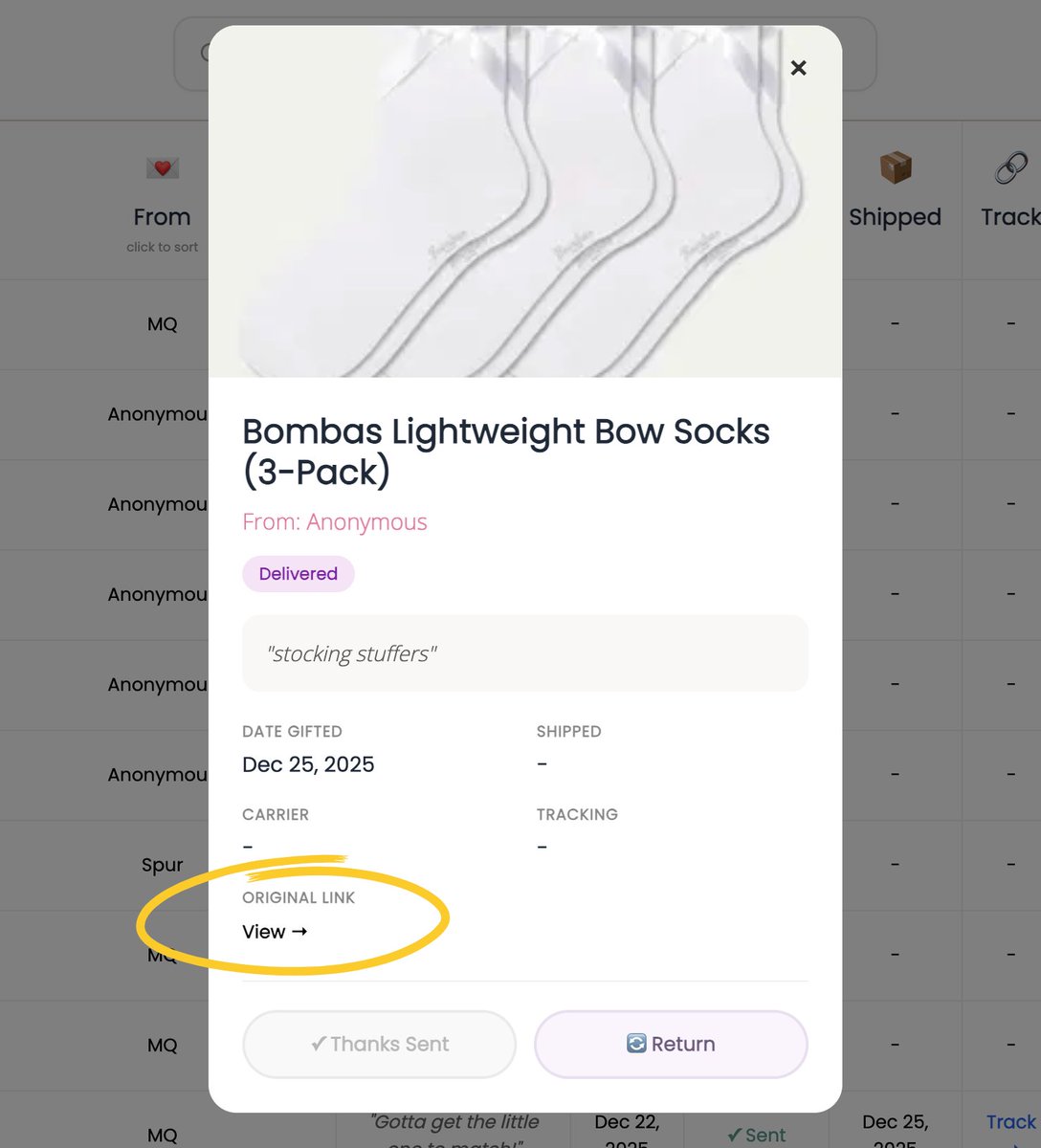This screenshot has width=1041, height=1148.
Task: Open the original link View arrow
Action: (x=275, y=932)
